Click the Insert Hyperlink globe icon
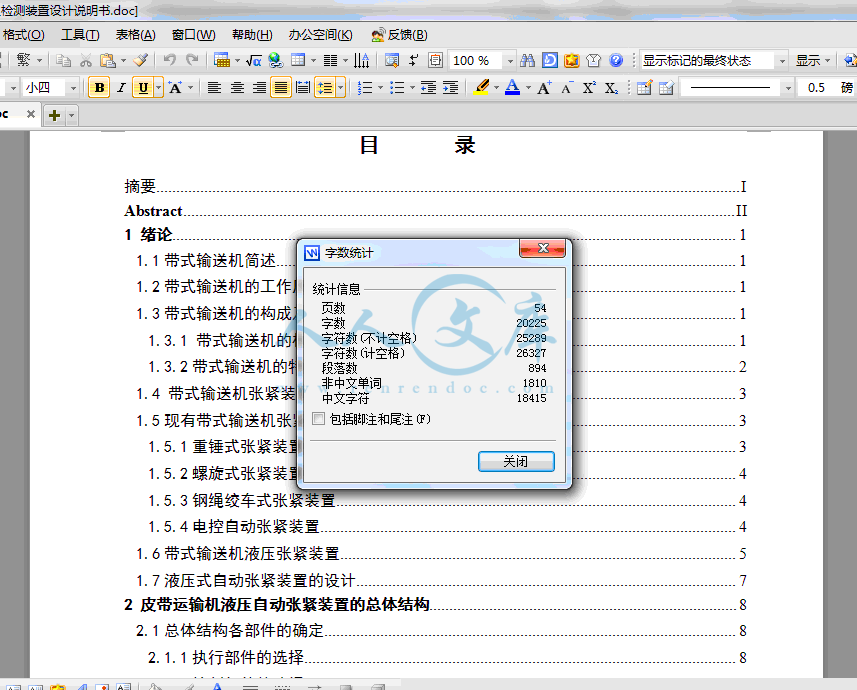The width and height of the screenshot is (857, 690). pos(276,60)
